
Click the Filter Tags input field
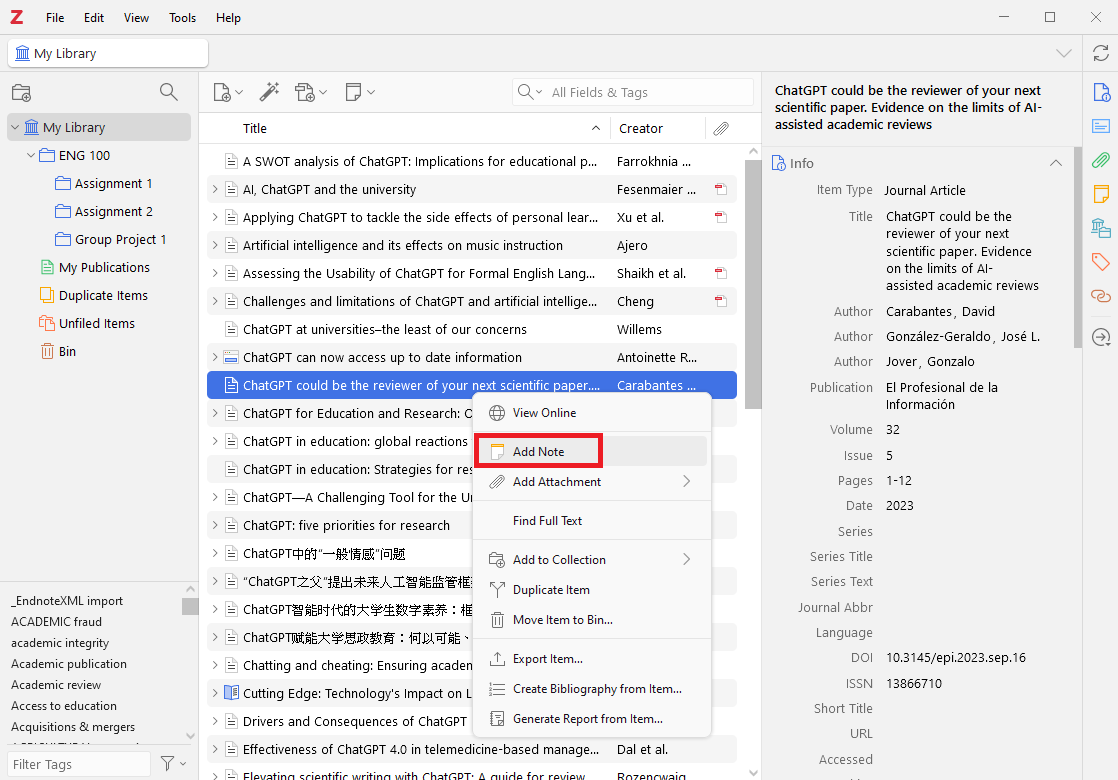78,764
